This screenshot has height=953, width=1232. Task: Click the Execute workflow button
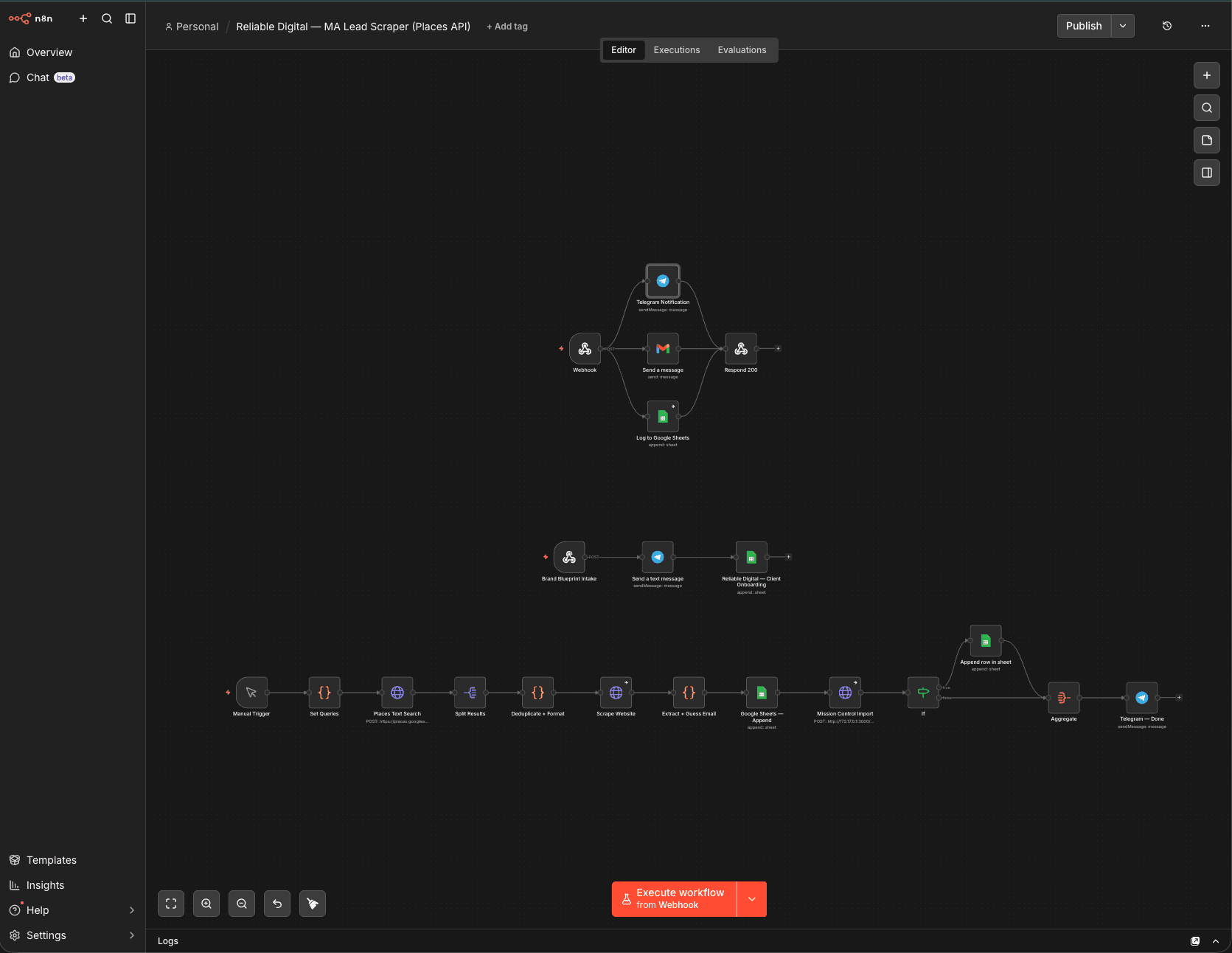click(674, 899)
